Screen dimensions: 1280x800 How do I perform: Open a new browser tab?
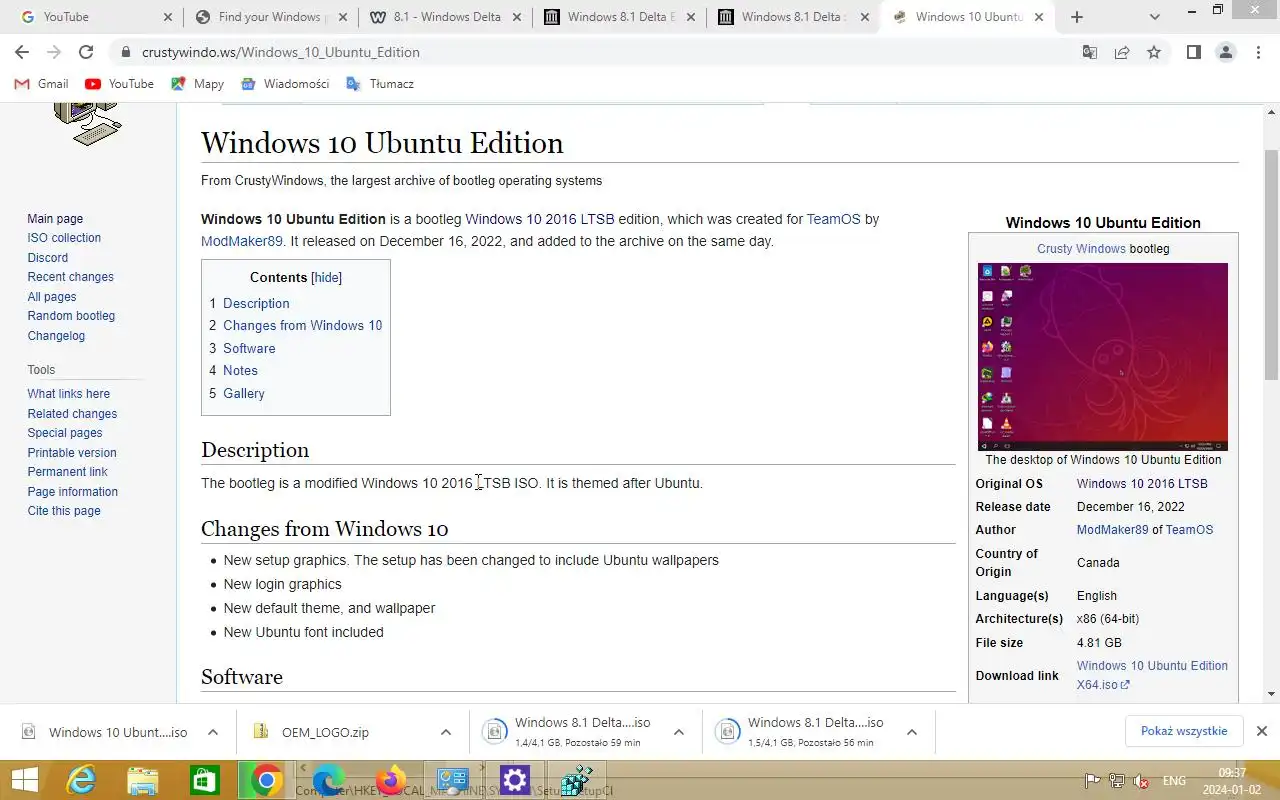1077,17
